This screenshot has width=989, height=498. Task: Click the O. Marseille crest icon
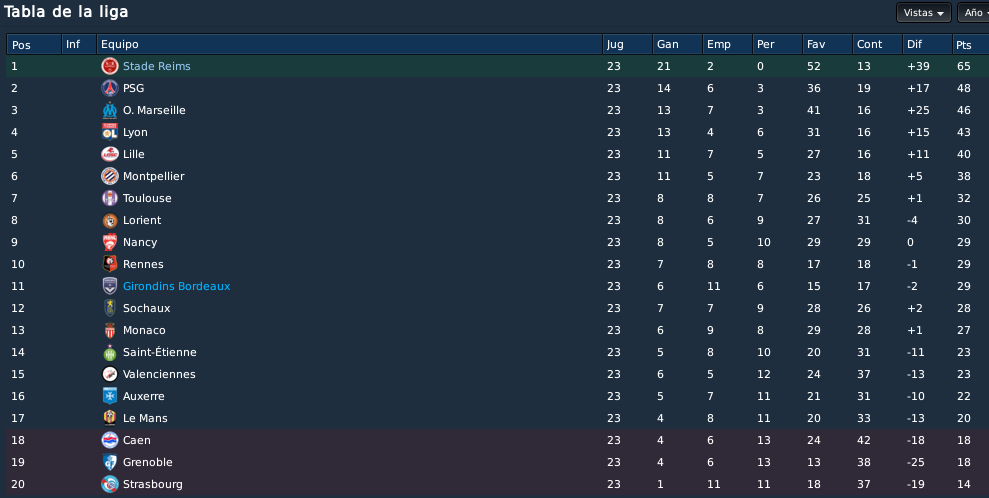tap(110, 110)
